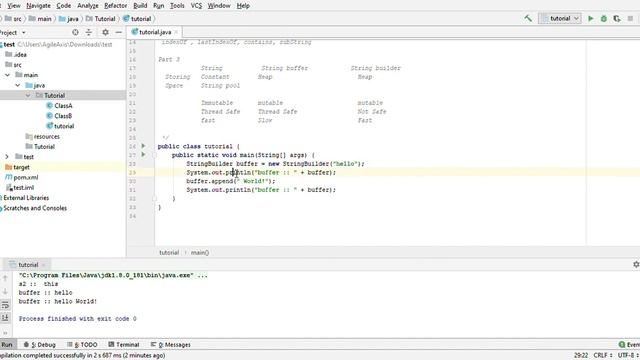Viewport: 640px width, 360px height.
Task: Open the Navigate menu
Action: coord(38,6)
